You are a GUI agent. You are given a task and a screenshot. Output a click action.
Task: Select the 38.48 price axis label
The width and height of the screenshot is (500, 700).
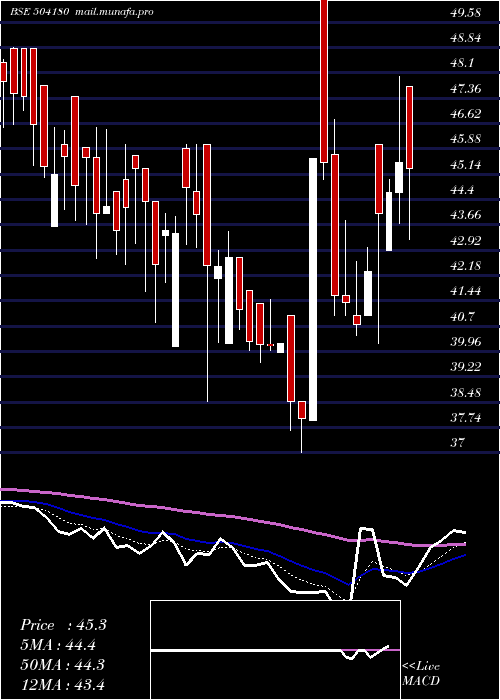(x=465, y=392)
